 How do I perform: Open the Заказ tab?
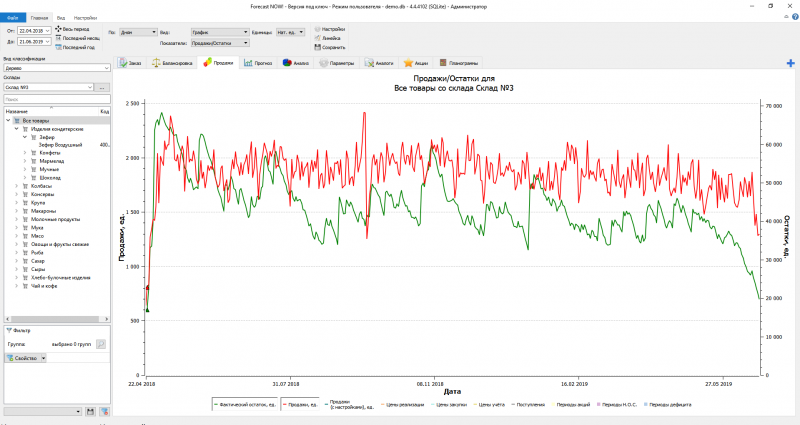pyautogui.click(x=129, y=62)
